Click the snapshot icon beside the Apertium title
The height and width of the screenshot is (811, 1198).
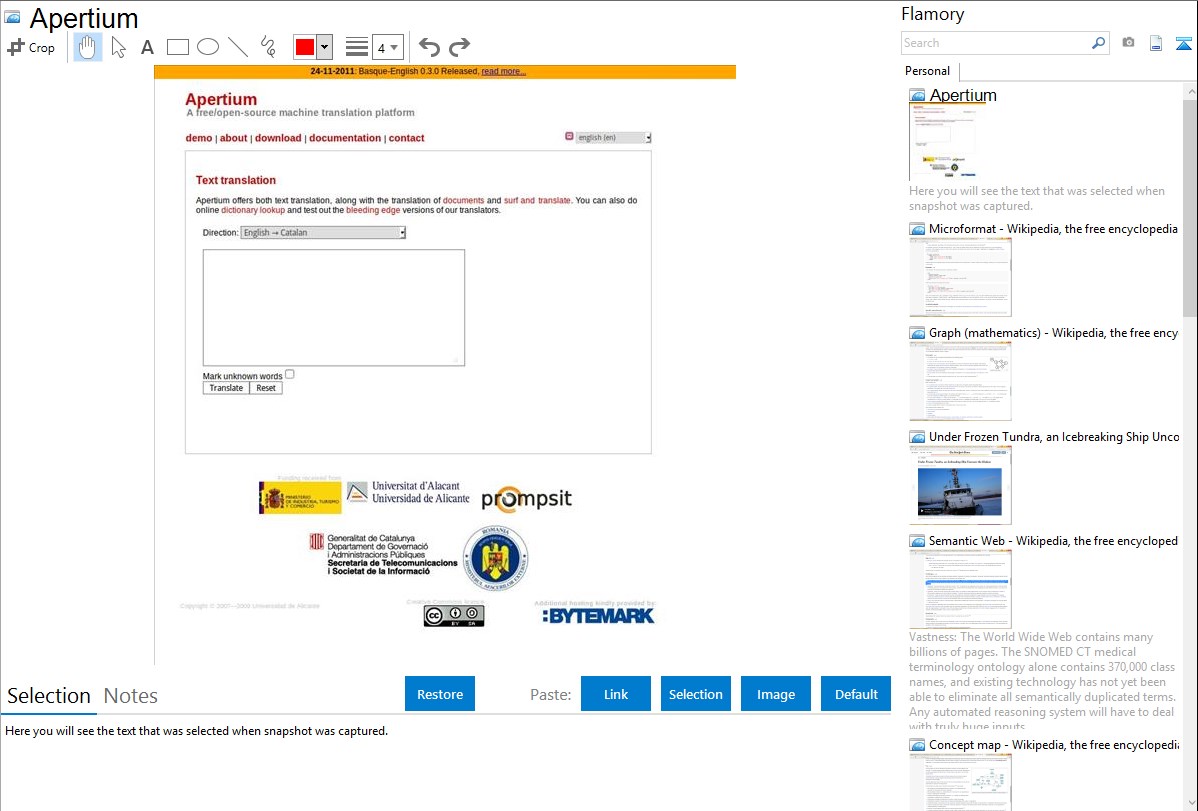(x=12, y=17)
